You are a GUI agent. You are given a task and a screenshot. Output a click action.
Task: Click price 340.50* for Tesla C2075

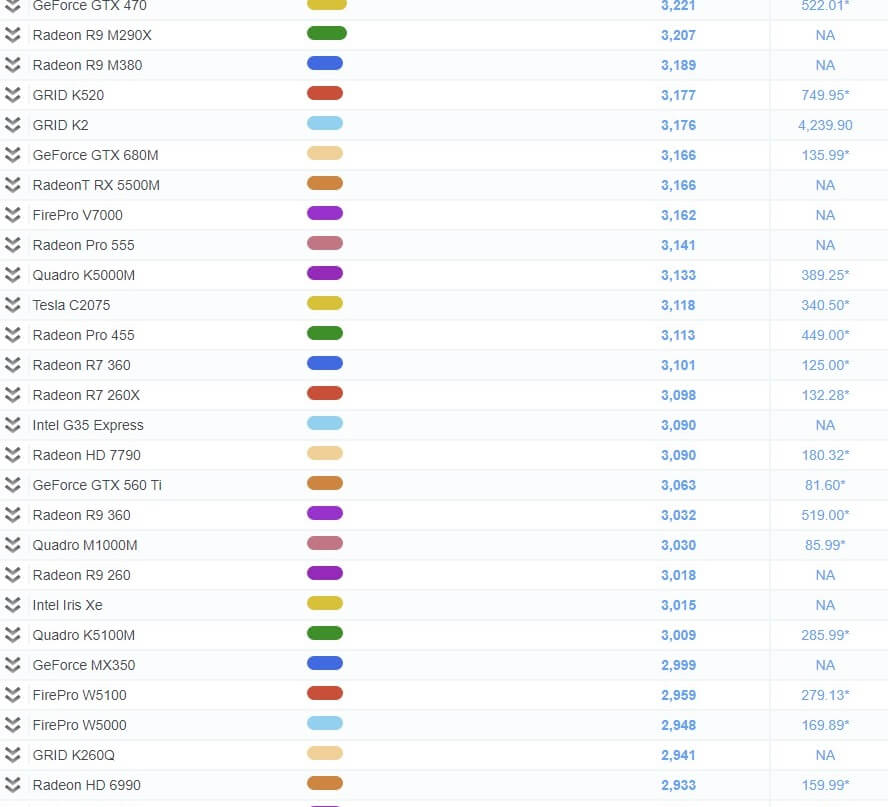coord(825,305)
